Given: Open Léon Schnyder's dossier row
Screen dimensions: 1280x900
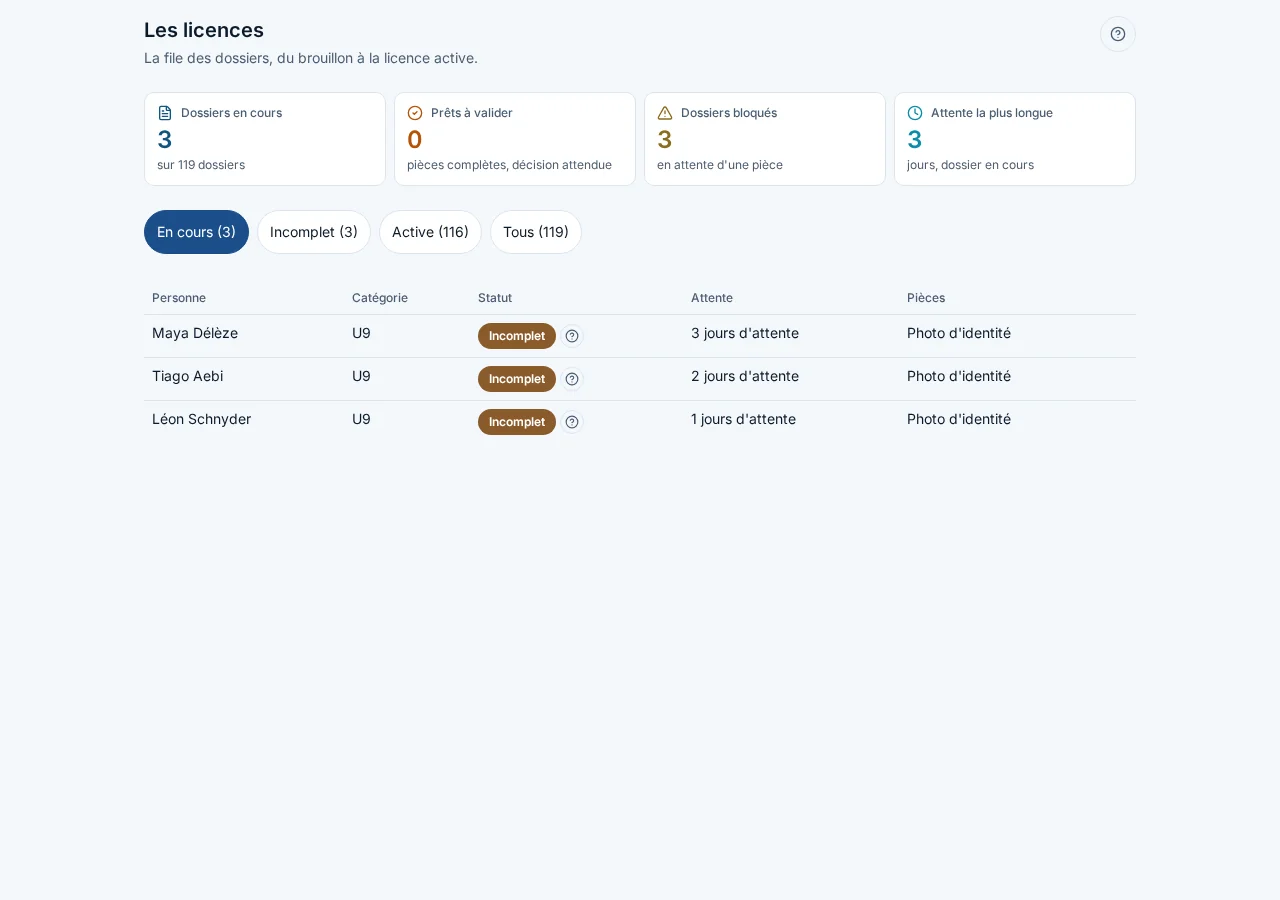Looking at the screenshot, I should [640, 422].
